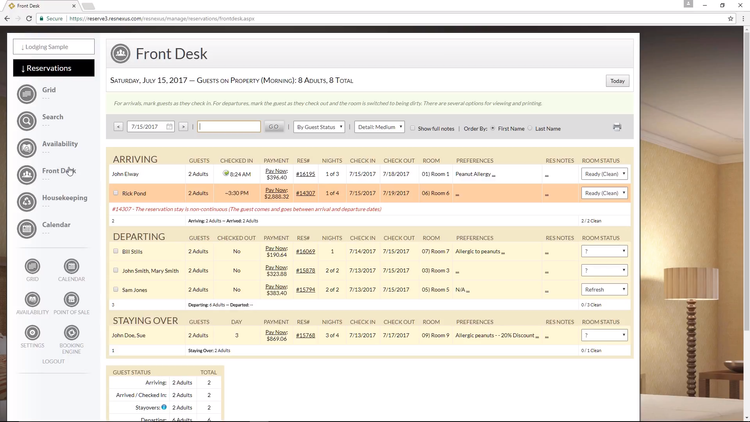Tick the Sam Jones checkbox
This screenshot has width=750, height=422.
(115, 289)
